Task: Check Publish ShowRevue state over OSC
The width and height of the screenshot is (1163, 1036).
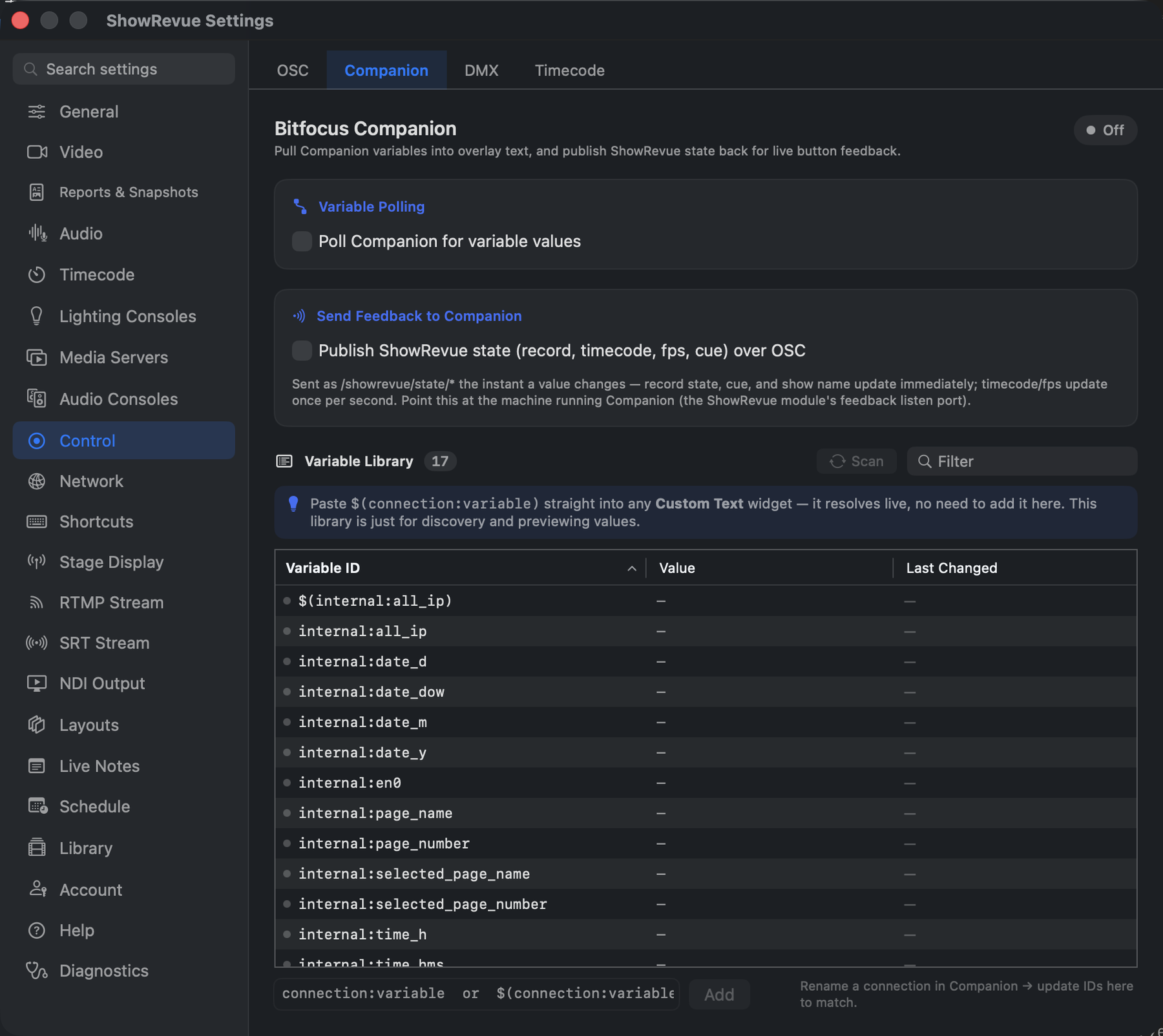Action: coord(302,351)
